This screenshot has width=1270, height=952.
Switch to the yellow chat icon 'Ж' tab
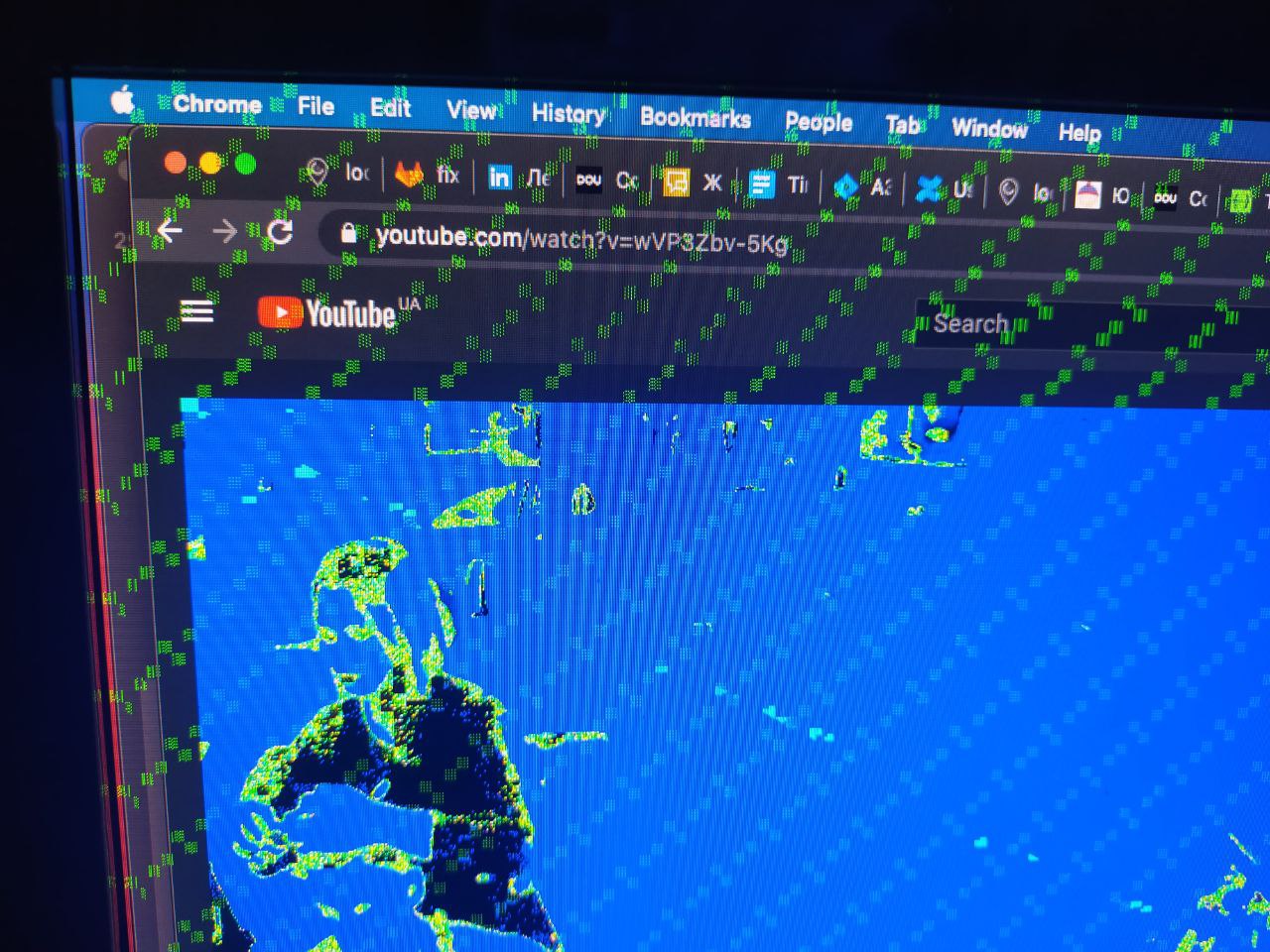click(x=694, y=182)
